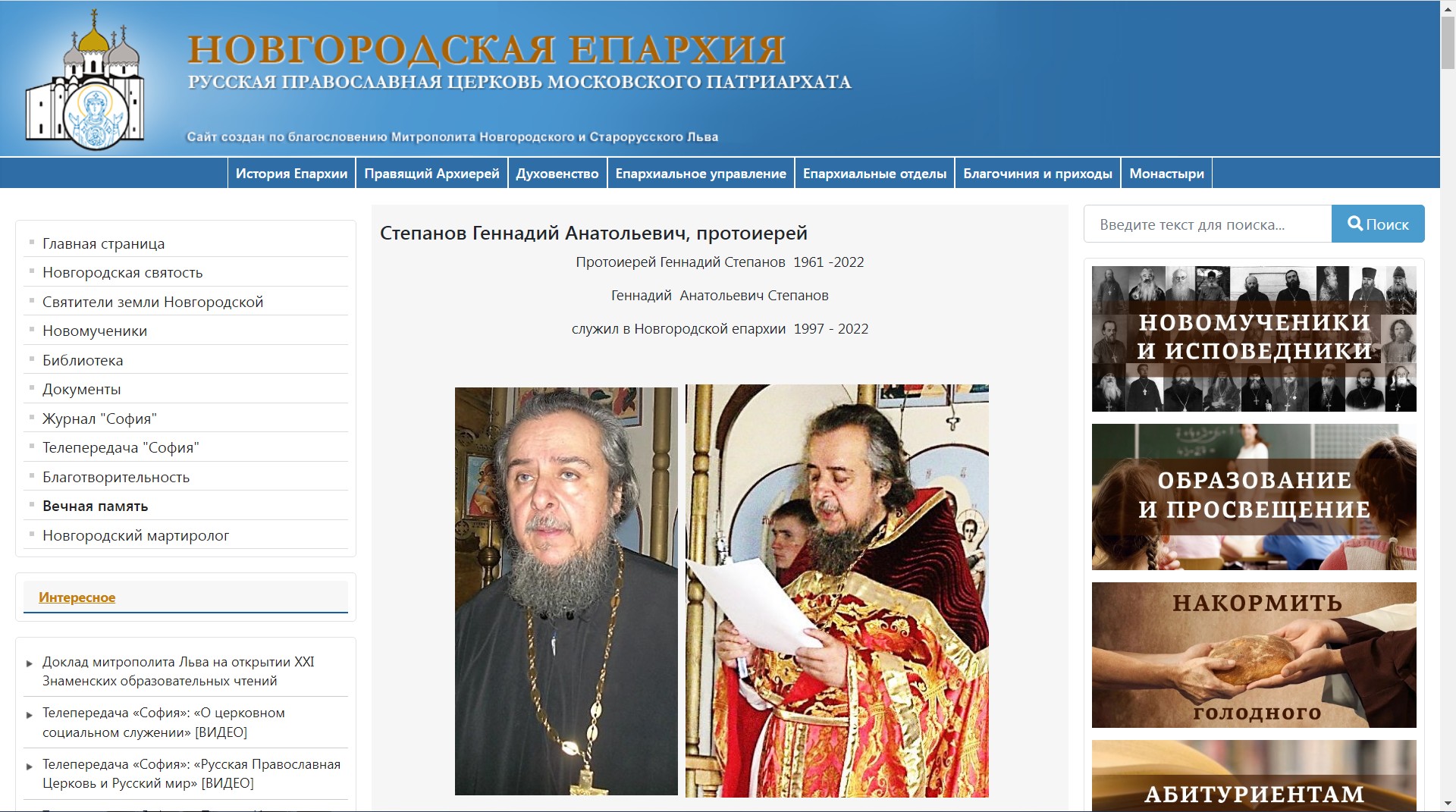Open the Духовенство menu item
The image size is (1456, 812).
pyautogui.click(x=557, y=174)
